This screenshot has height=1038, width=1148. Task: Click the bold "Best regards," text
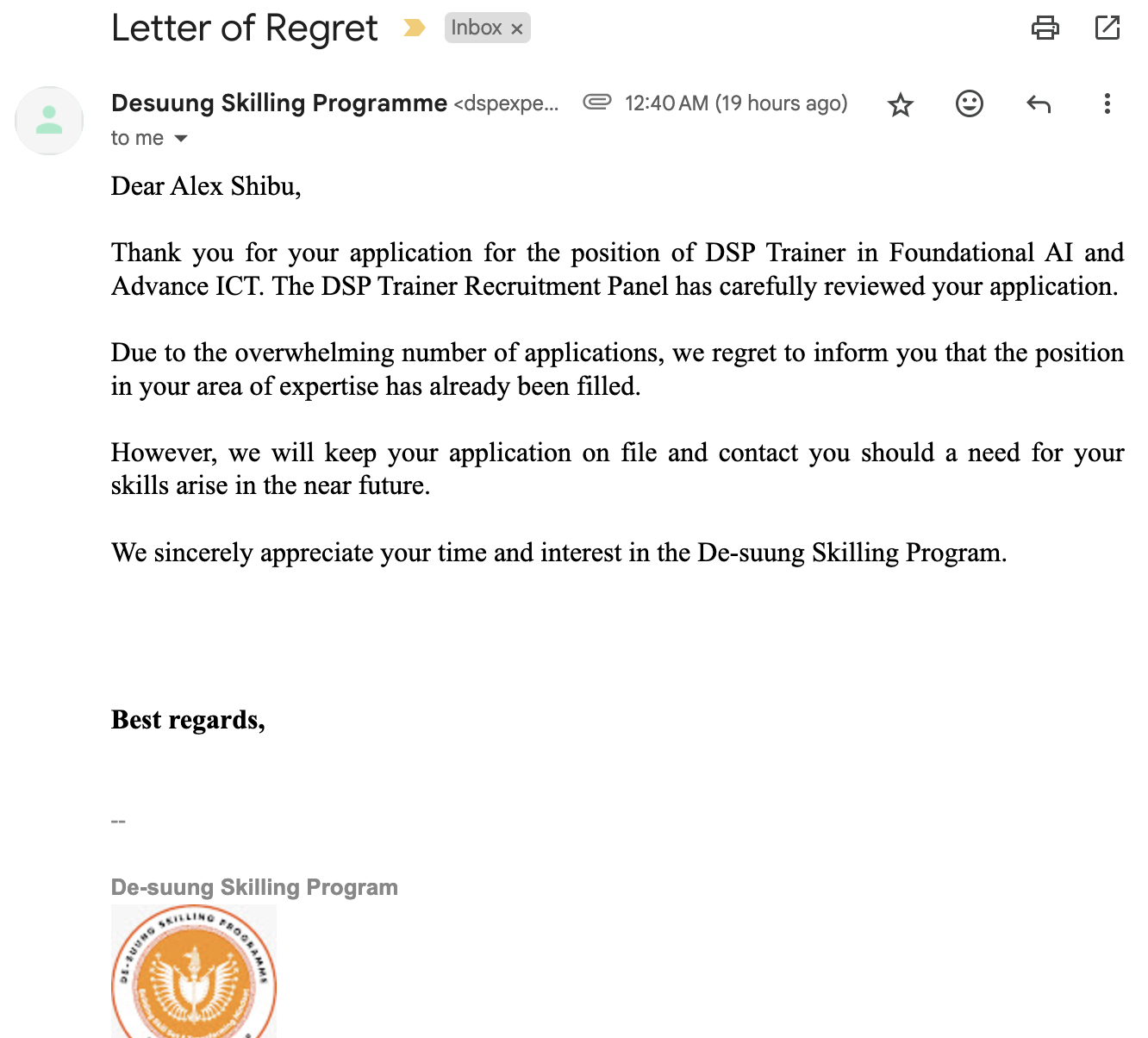188,720
